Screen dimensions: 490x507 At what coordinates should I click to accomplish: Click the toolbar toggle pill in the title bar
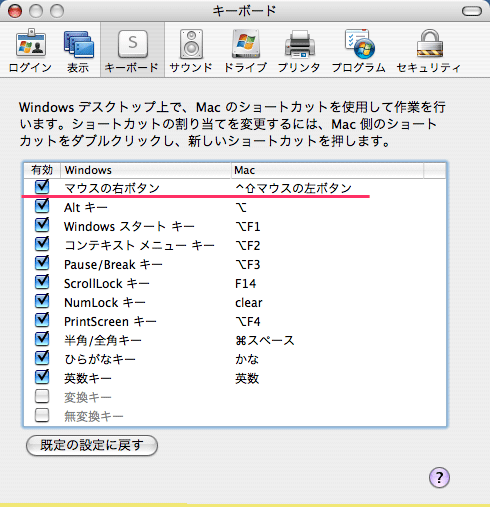click(x=472, y=11)
